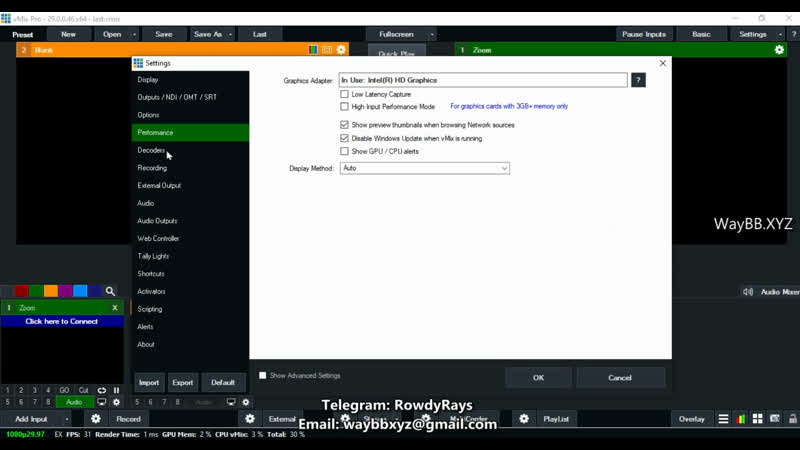Viewport: 800px width, 450px height.
Task: Uncheck Disable Windows Update when vMix is running
Action: 345,138
